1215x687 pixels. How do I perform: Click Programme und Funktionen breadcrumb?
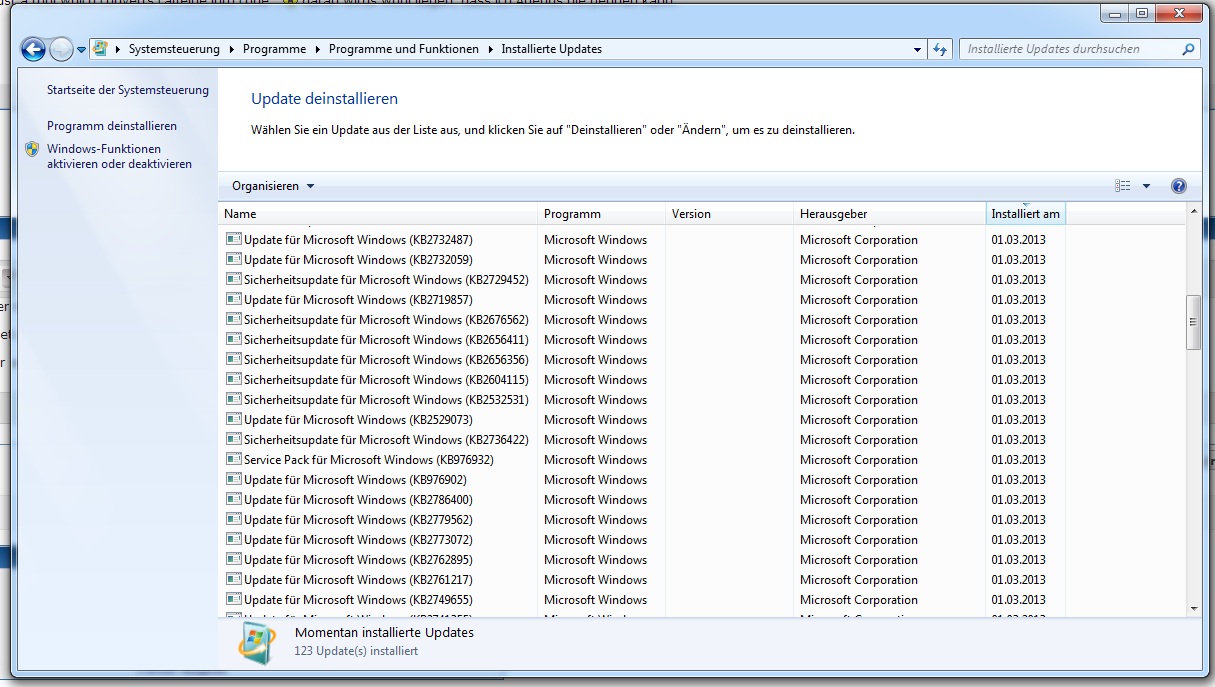point(403,49)
